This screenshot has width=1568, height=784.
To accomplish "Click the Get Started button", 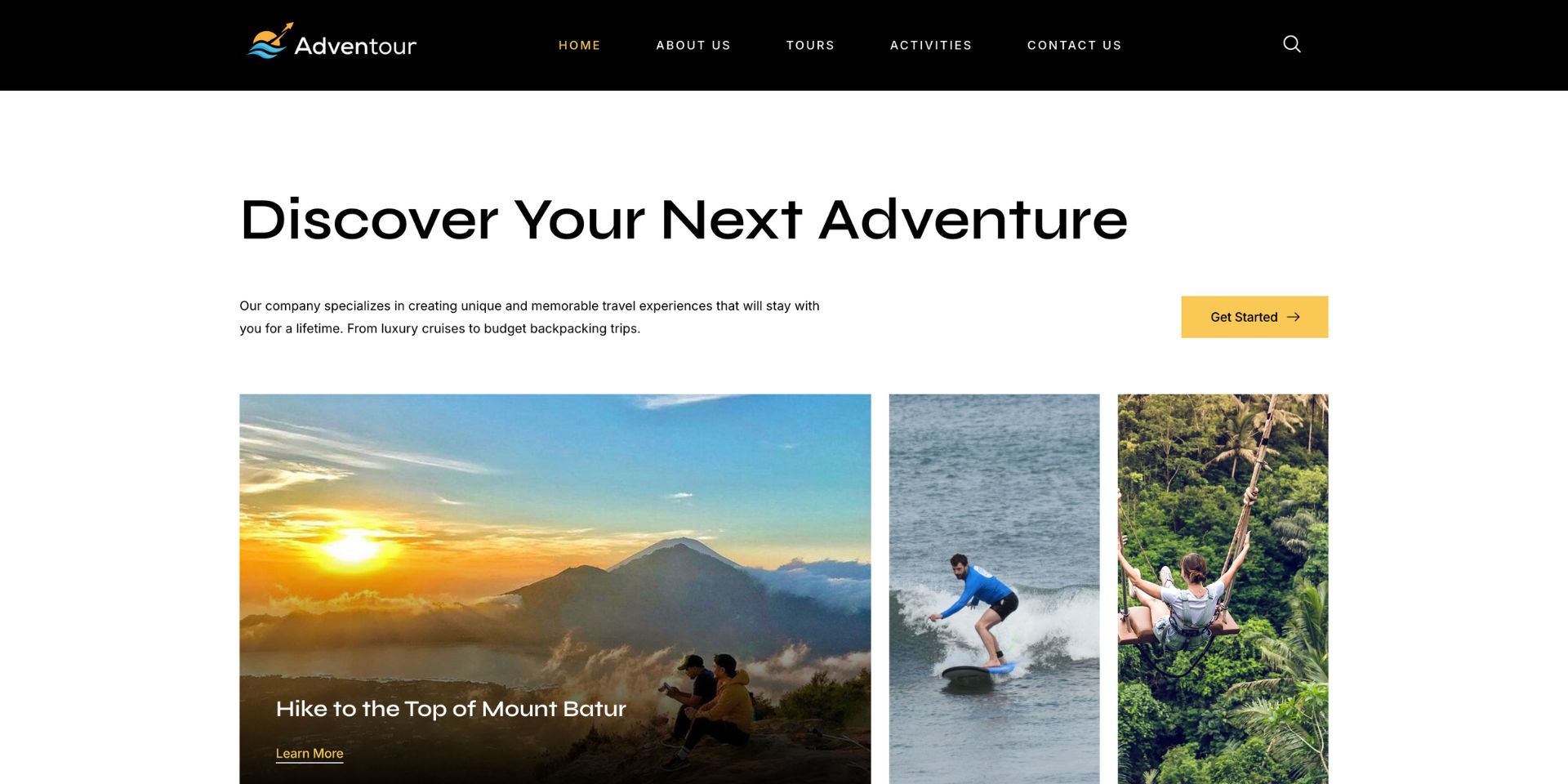I will click(1254, 317).
